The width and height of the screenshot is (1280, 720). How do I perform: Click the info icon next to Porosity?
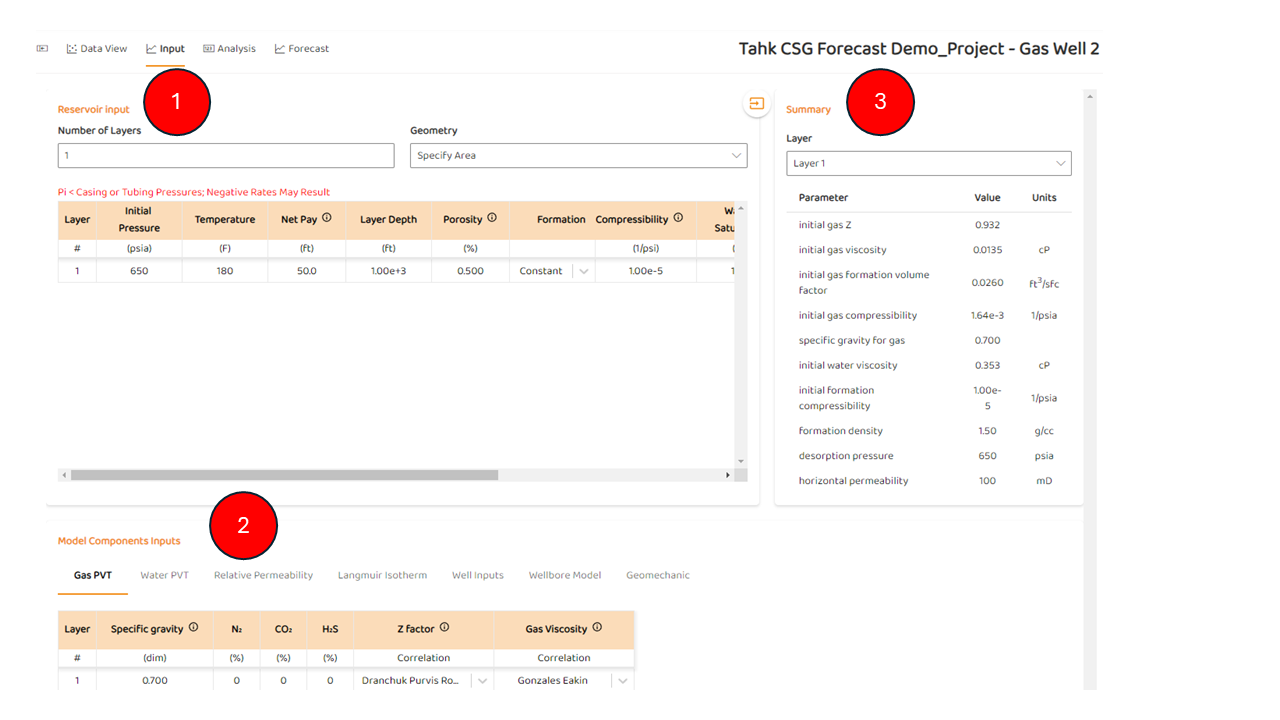point(492,218)
